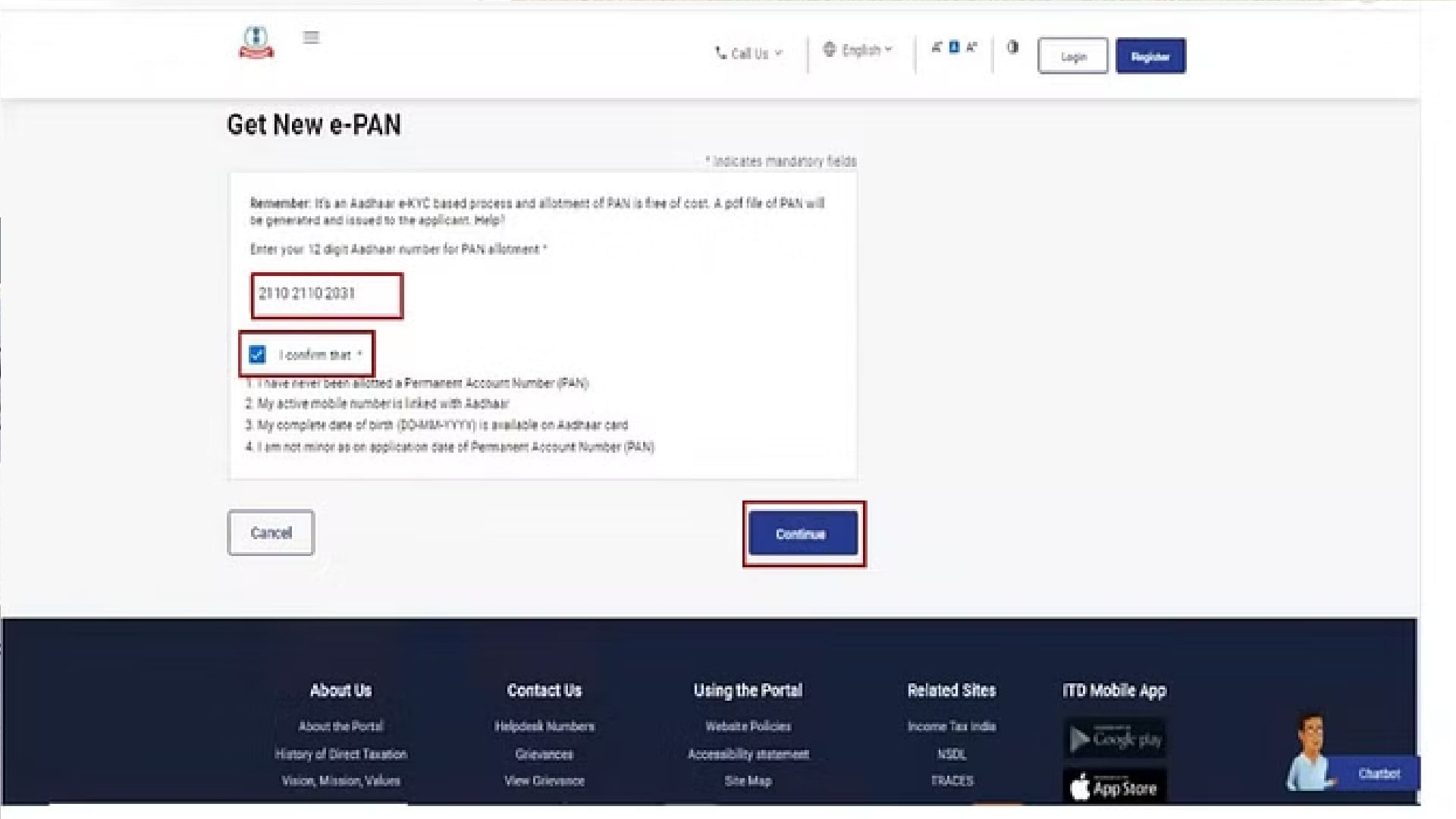The image size is (1456, 819).
Task: Click the Aadhaar number input field
Action: pos(327,296)
